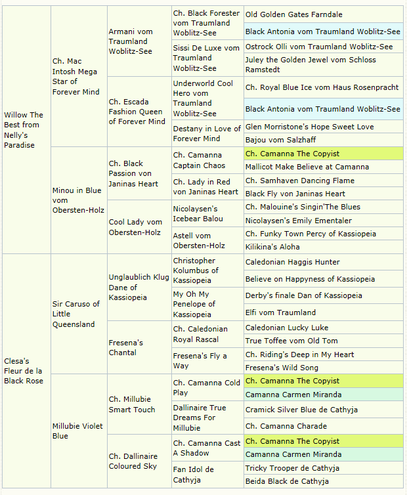Click Beida Black de Cathyja

pyautogui.click(x=287, y=481)
